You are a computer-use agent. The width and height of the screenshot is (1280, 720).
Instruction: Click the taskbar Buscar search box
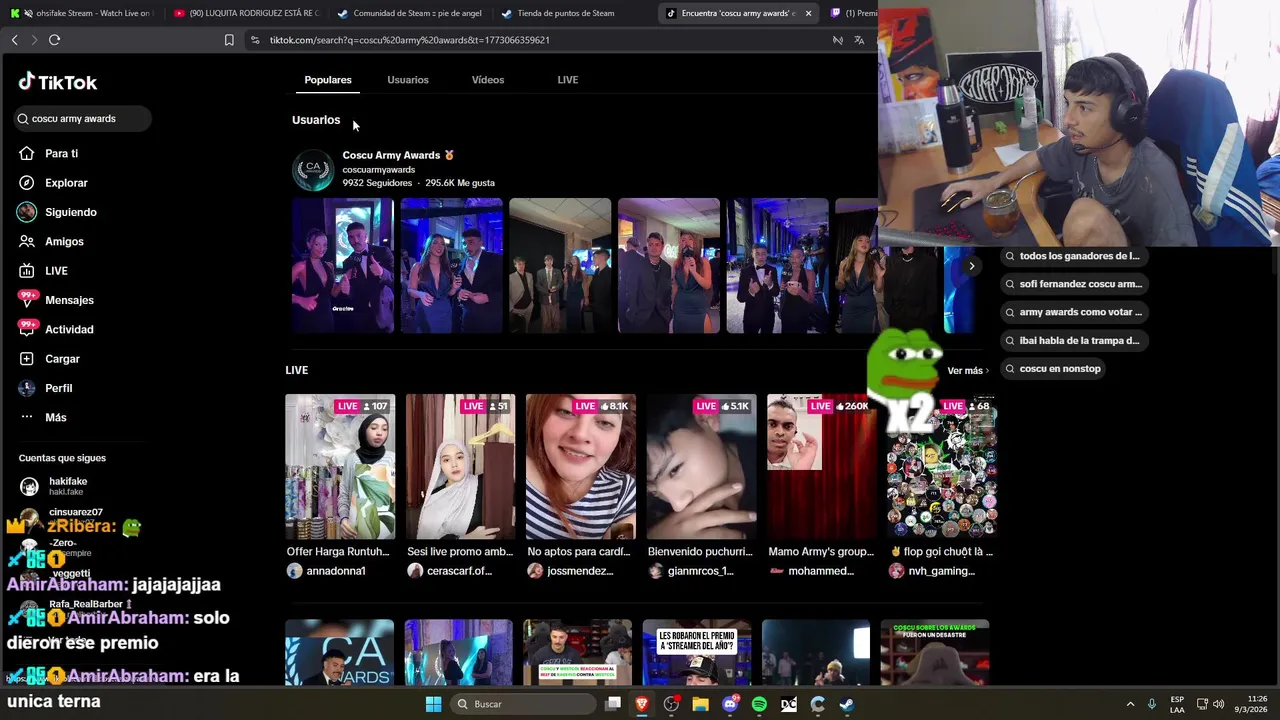(522, 704)
